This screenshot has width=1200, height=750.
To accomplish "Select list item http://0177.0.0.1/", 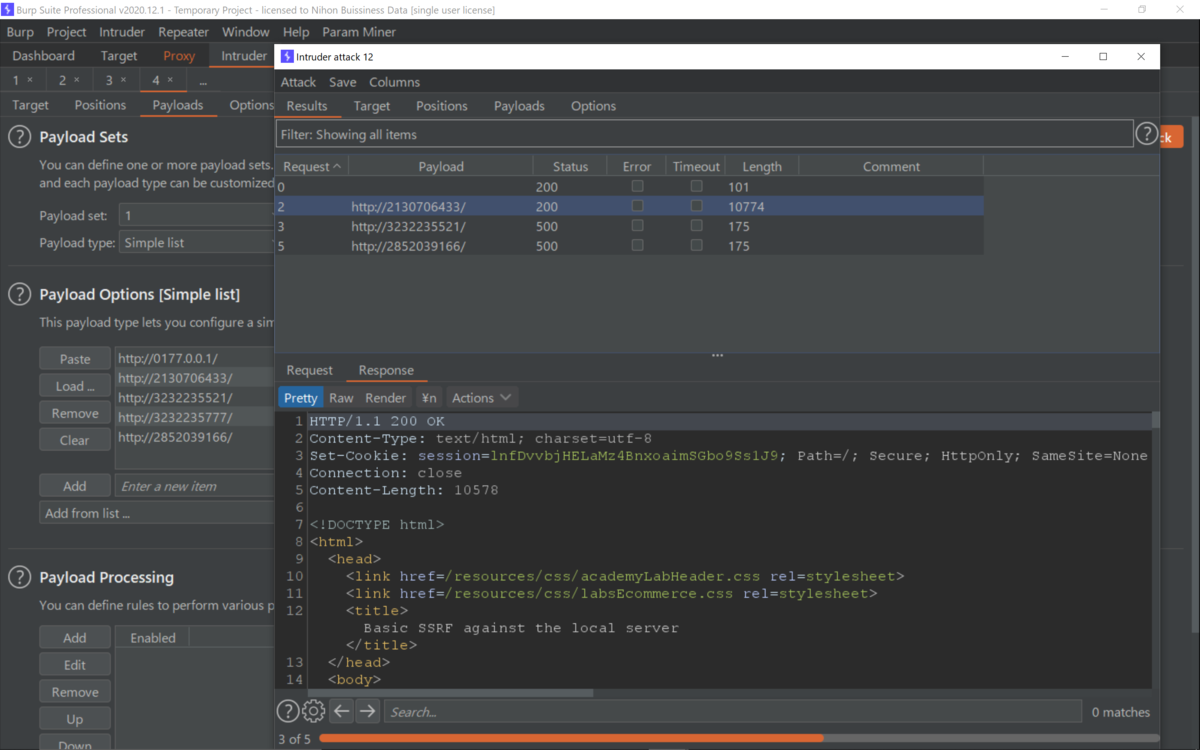I will [195, 358].
